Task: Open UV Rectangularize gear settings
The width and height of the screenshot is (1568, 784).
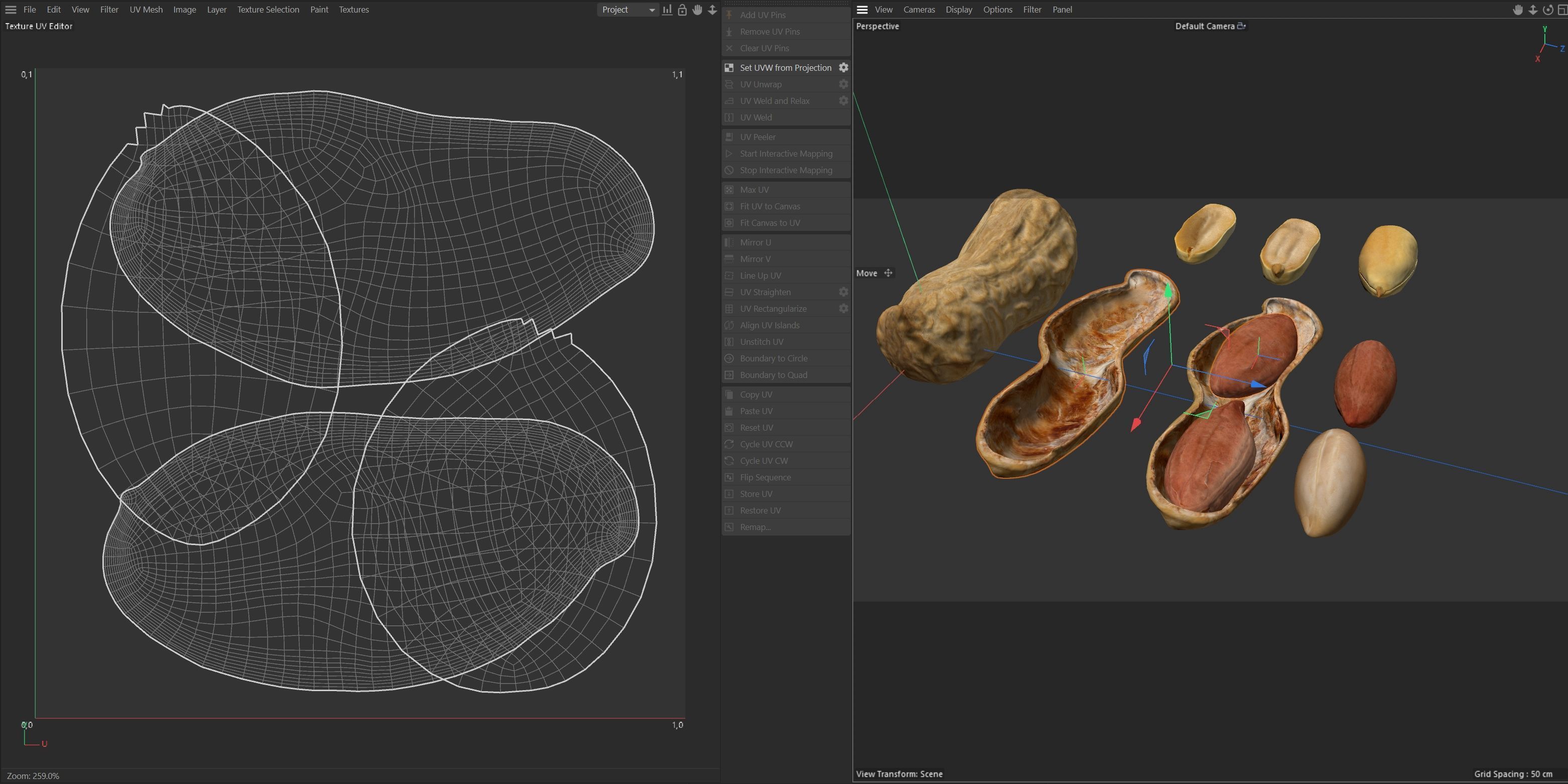Action: [844, 309]
